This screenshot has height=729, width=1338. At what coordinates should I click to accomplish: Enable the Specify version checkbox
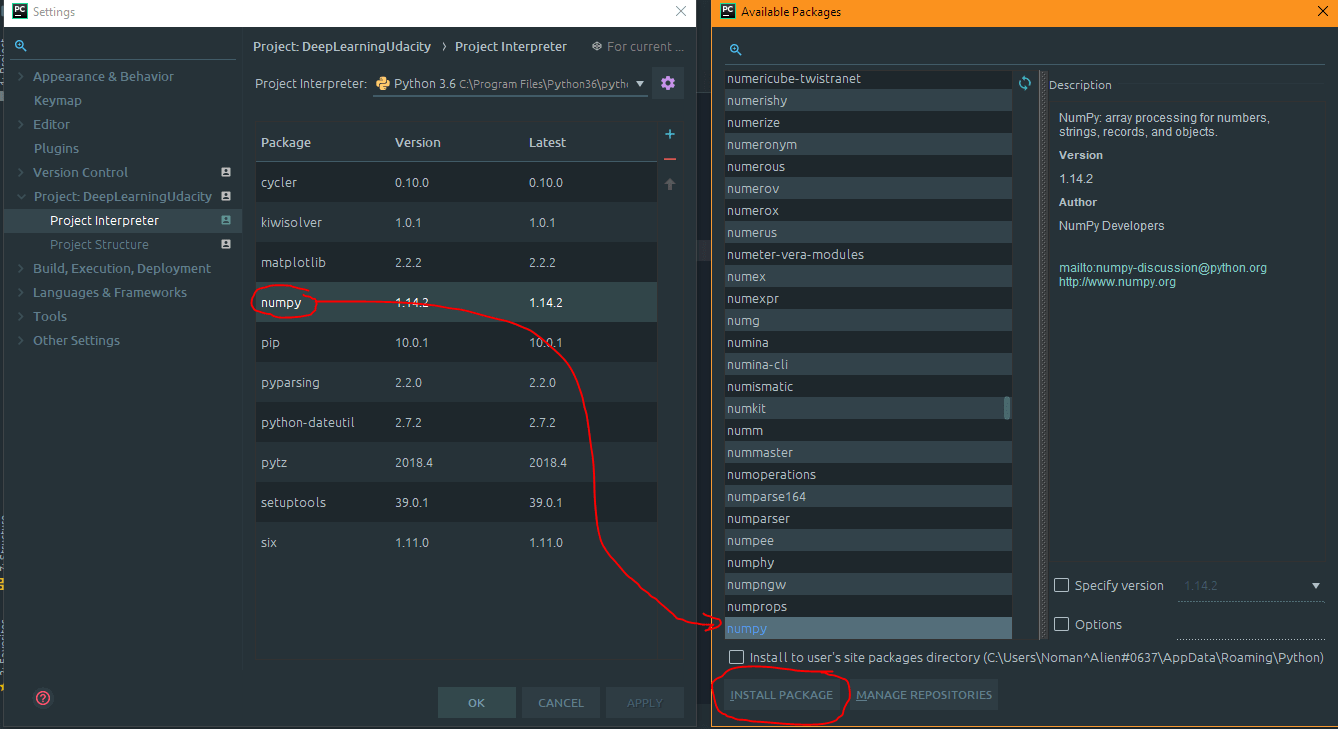pos(1062,585)
